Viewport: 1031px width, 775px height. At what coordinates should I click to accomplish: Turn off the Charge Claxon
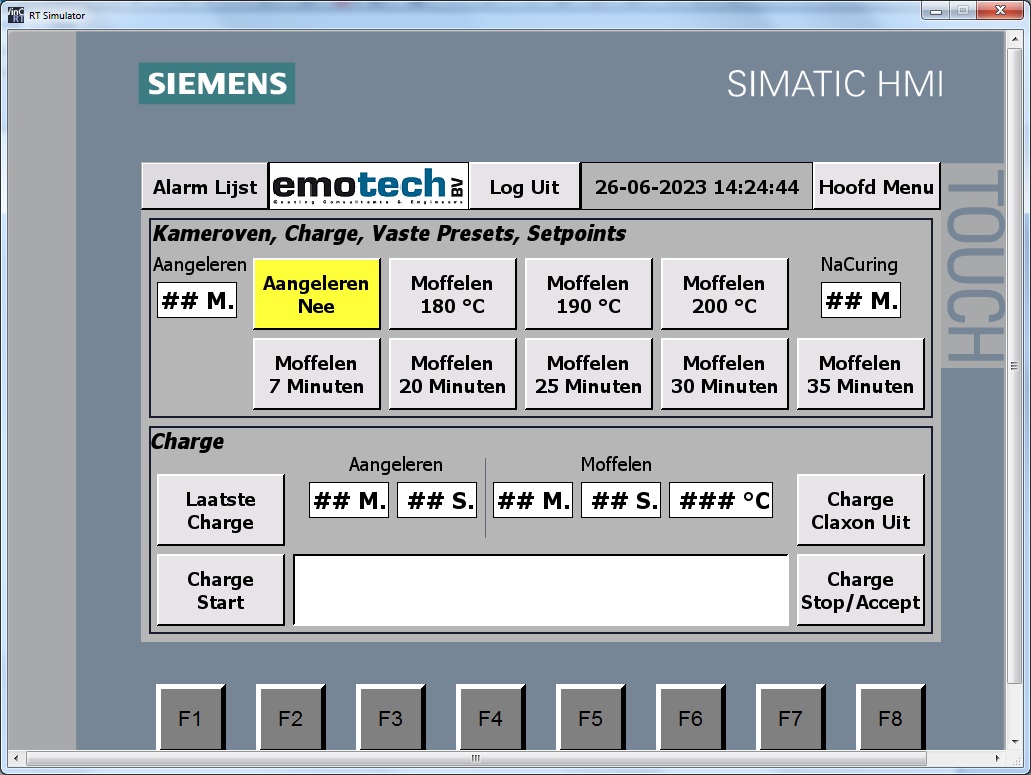tap(860, 510)
